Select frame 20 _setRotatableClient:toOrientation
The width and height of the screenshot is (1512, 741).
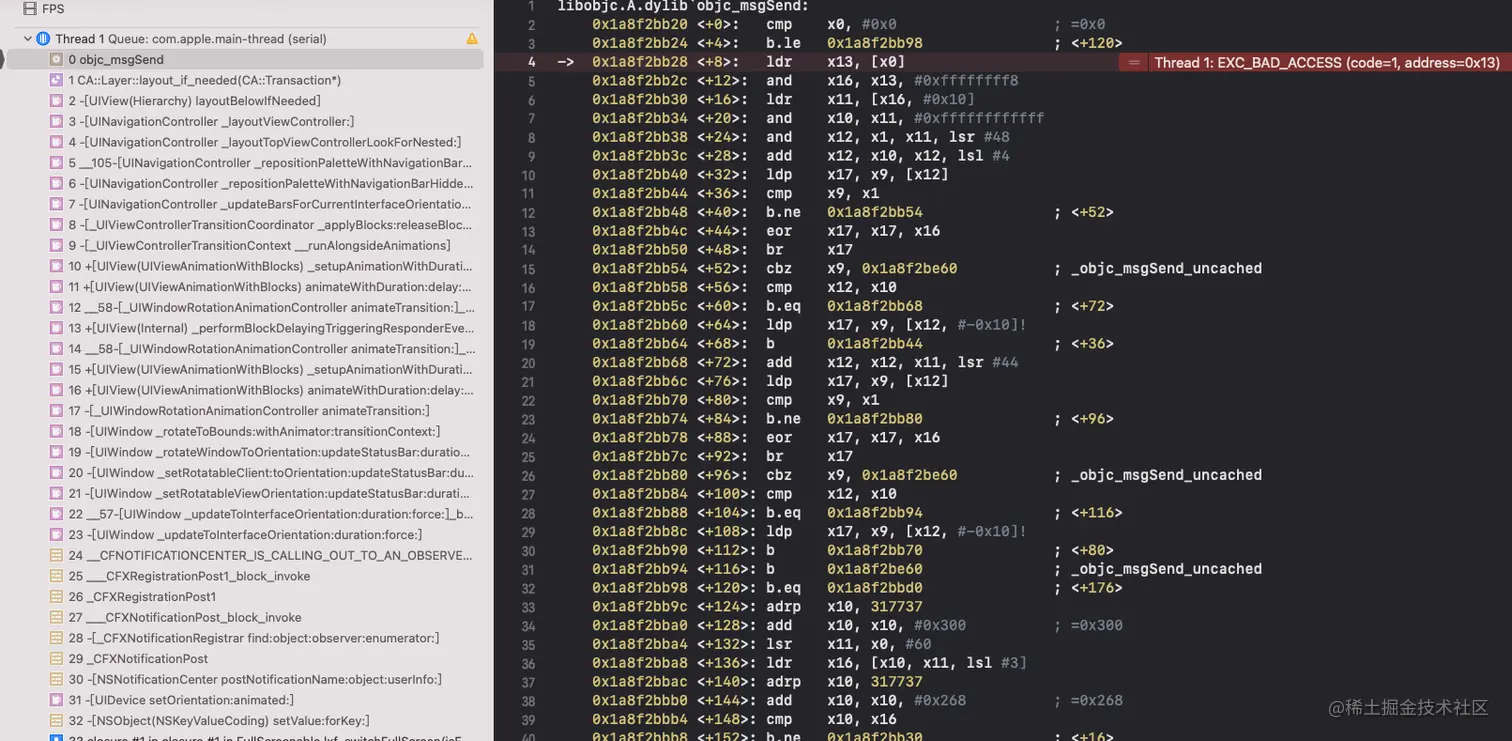tap(246, 473)
